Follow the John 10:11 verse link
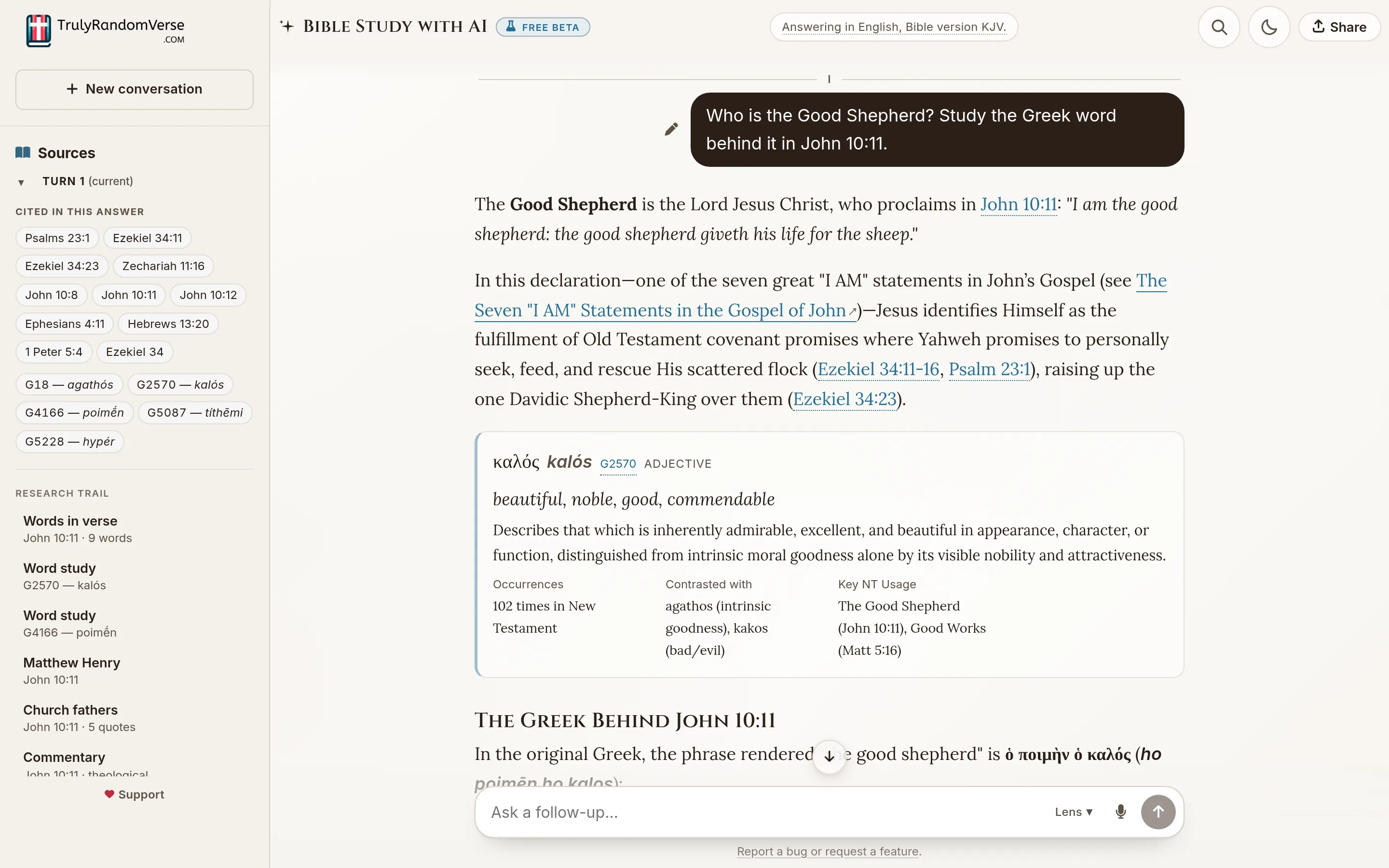The image size is (1389, 868). pyautogui.click(x=1019, y=204)
